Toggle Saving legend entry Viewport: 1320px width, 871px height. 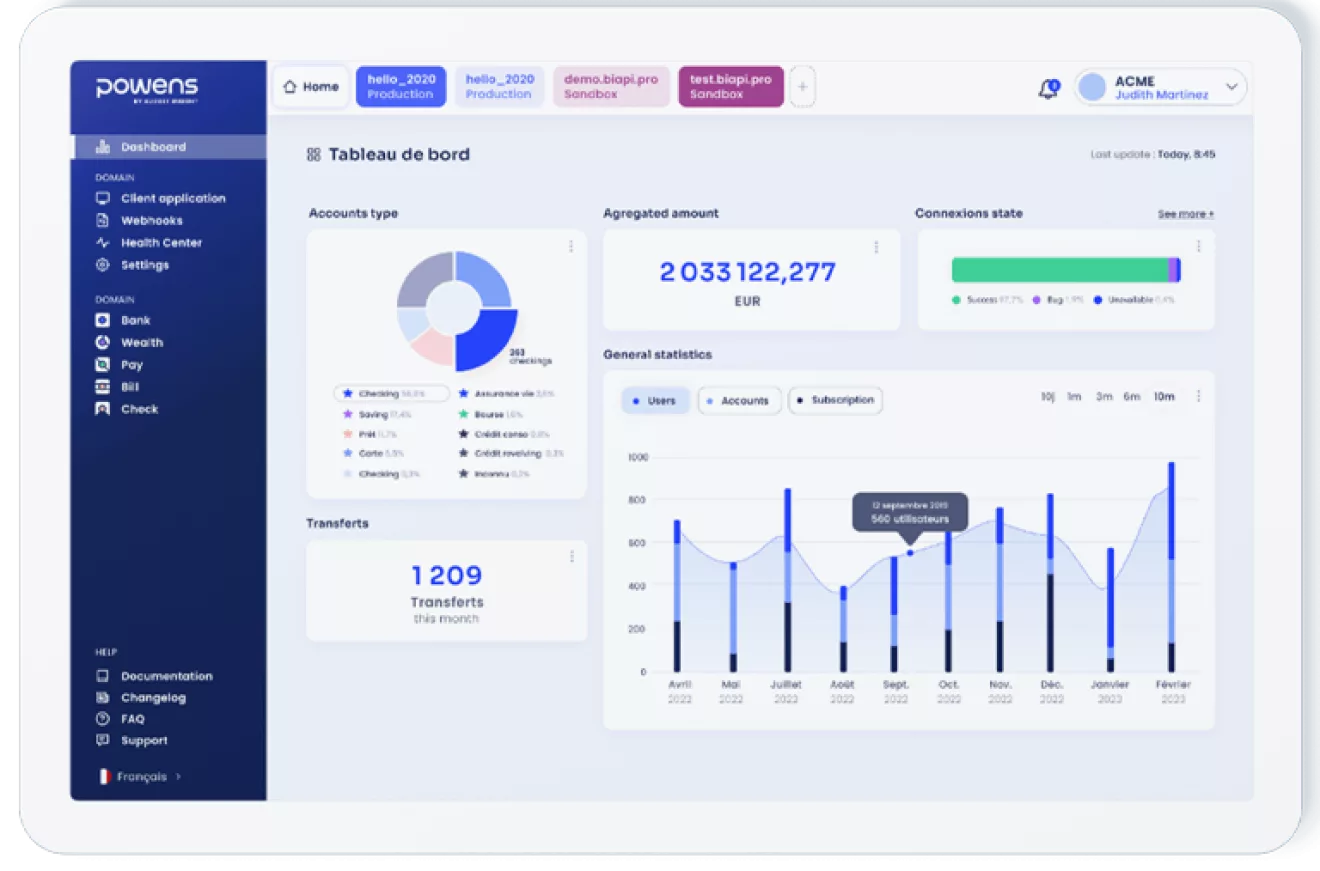click(377, 414)
